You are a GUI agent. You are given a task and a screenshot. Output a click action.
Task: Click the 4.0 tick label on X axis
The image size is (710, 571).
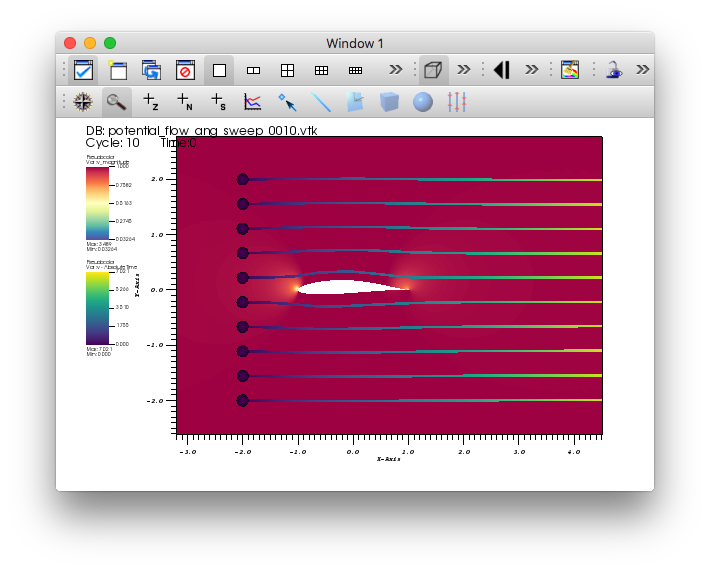coord(574,452)
